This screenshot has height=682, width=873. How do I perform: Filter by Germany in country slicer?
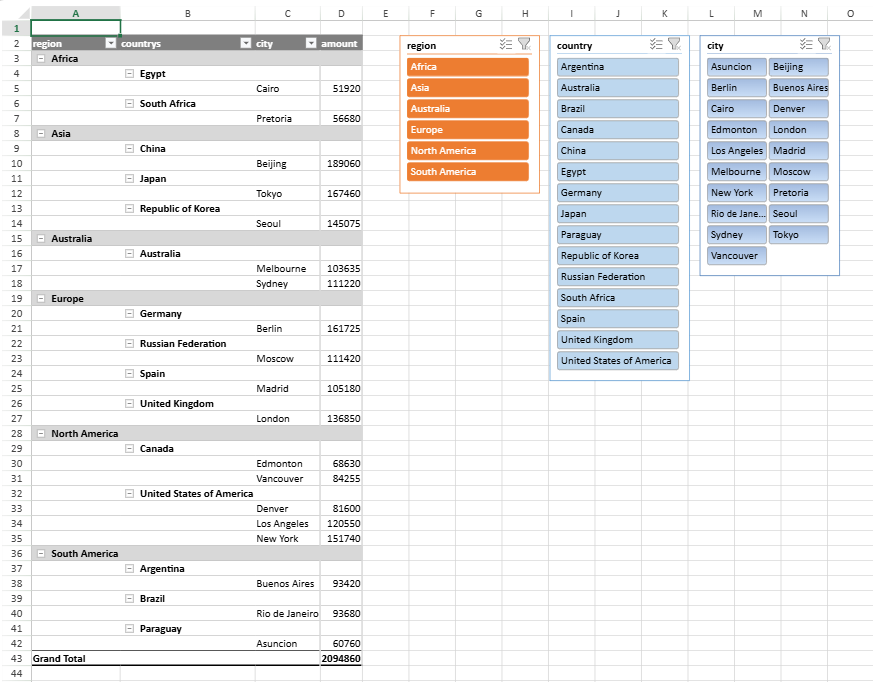[x=617, y=193]
